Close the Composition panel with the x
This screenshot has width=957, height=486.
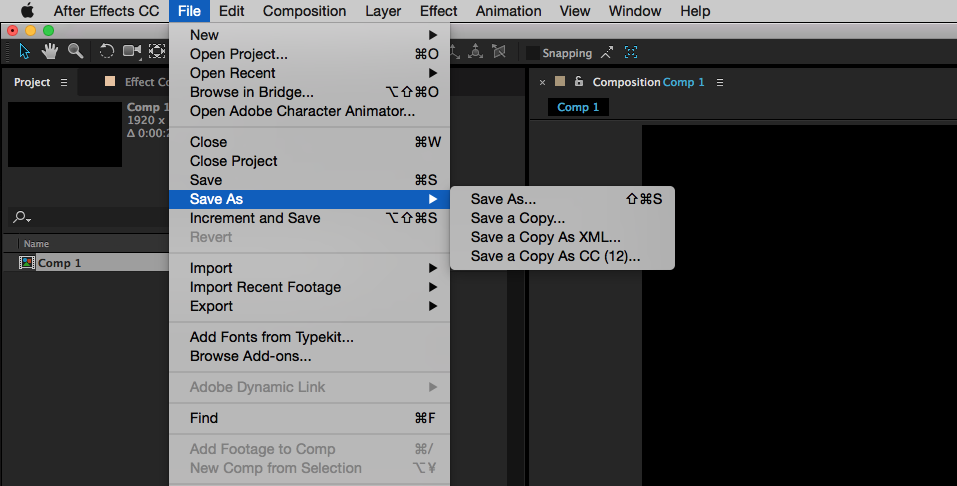click(x=542, y=82)
